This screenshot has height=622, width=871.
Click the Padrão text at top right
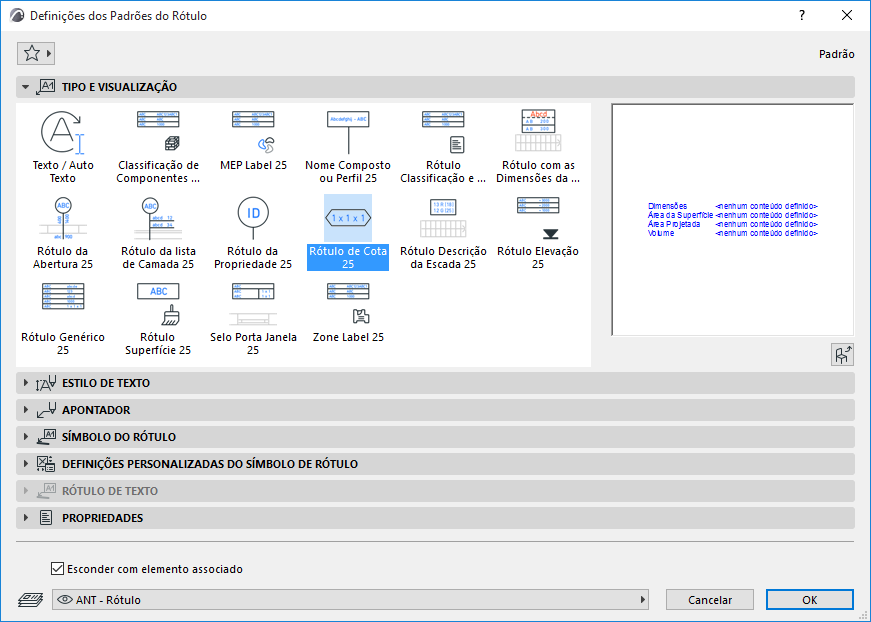837,54
